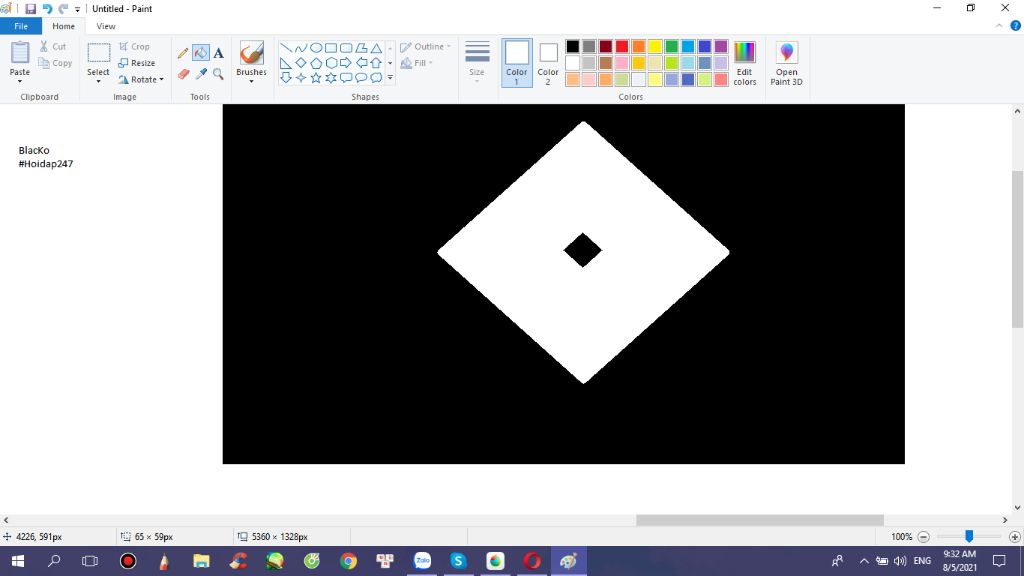Viewport: 1024px width, 576px height.
Task: Select the Eraser tool
Action: [x=183, y=74]
